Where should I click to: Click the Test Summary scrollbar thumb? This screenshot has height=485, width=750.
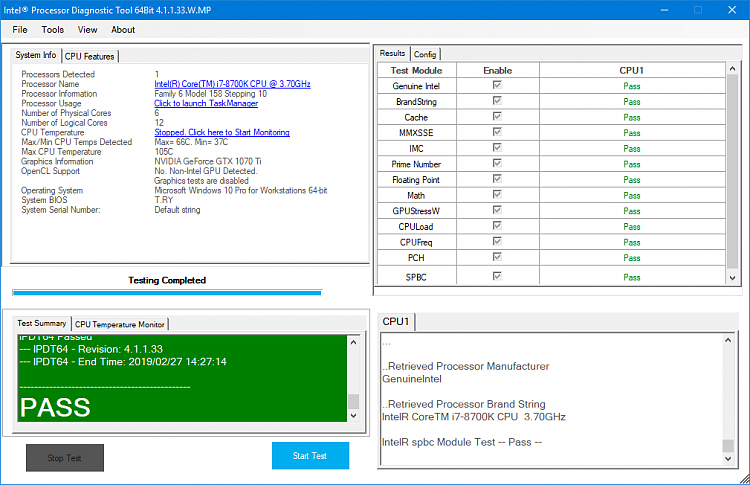[x=353, y=401]
